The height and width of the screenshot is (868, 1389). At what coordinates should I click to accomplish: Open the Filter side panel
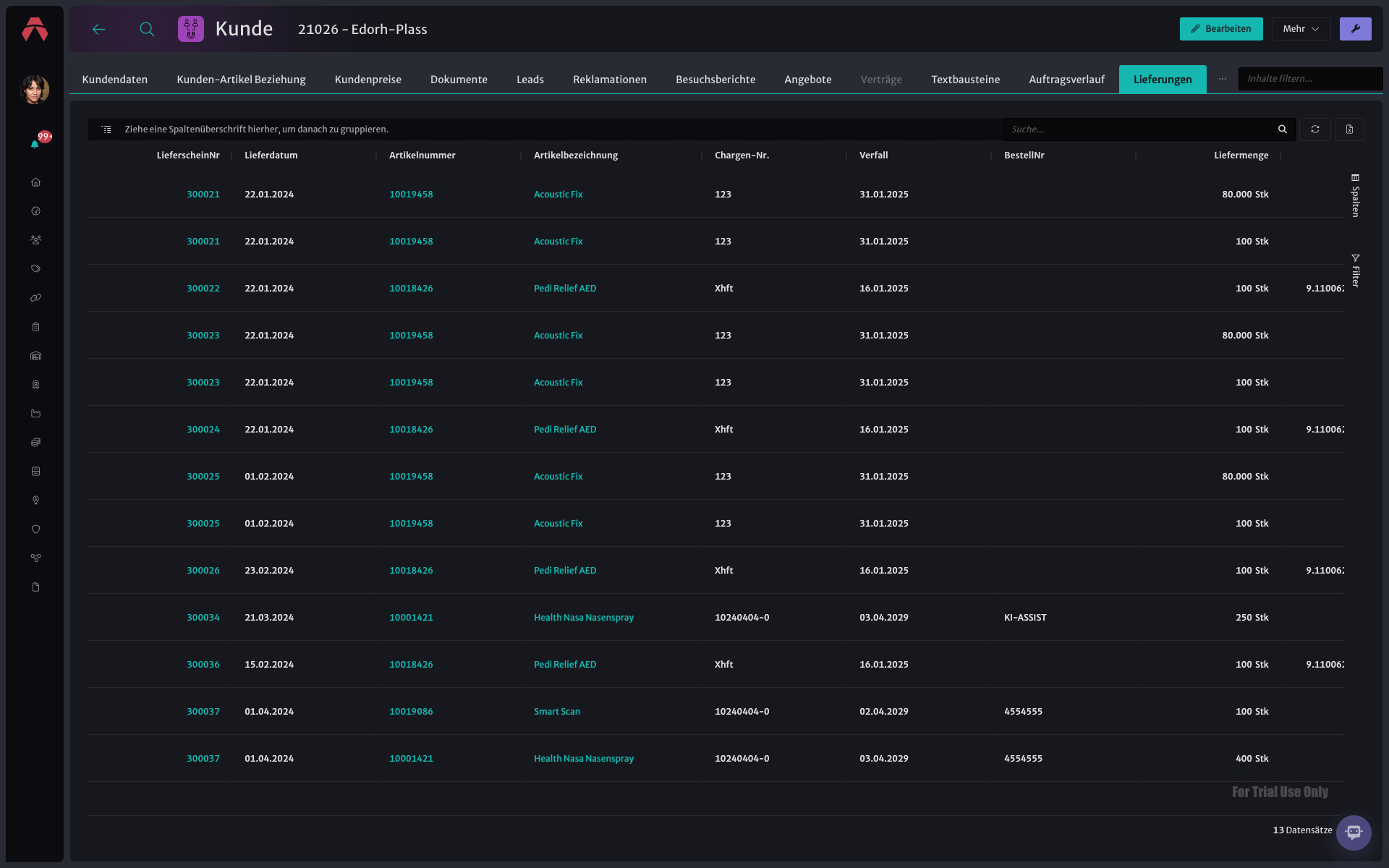[x=1355, y=271]
